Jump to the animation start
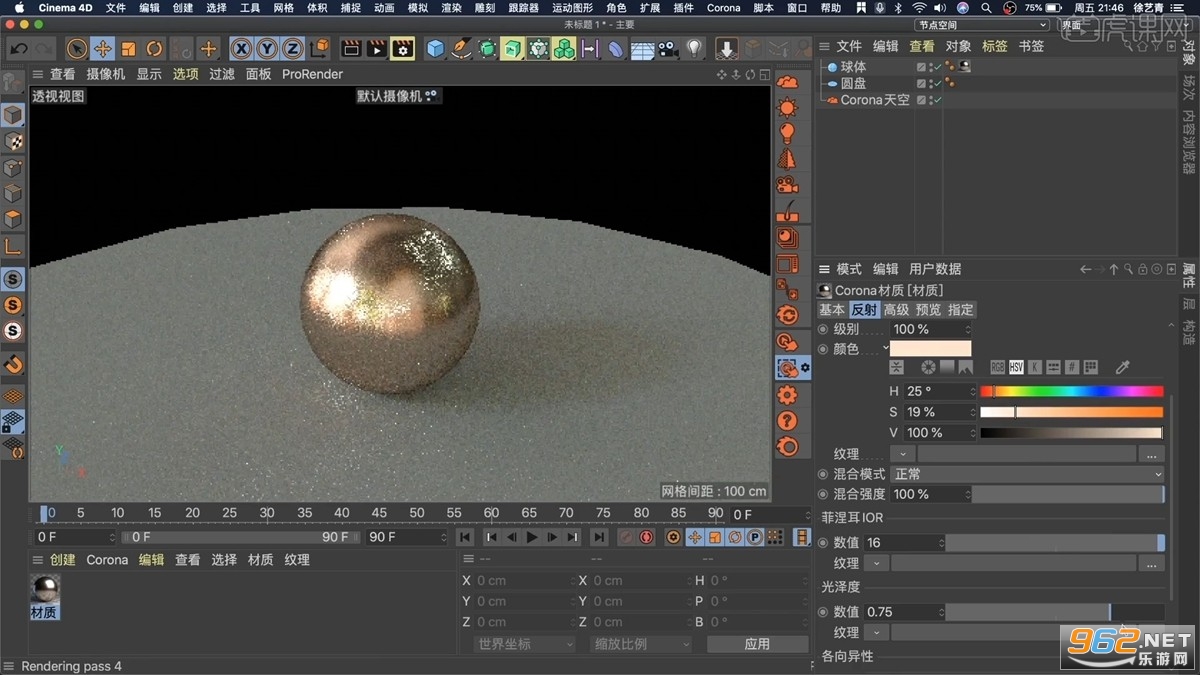This screenshot has width=1200, height=675. pyautogui.click(x=465, y=537)
